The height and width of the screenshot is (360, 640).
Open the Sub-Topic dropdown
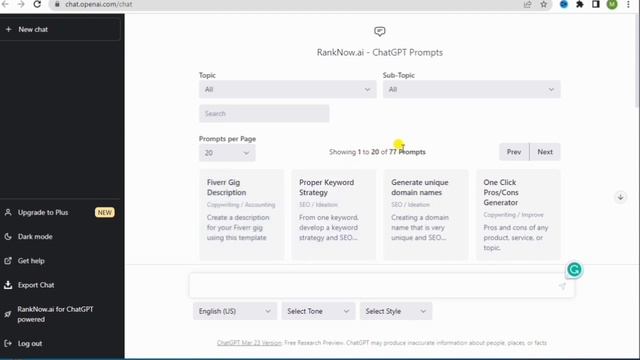pos(471,89)
